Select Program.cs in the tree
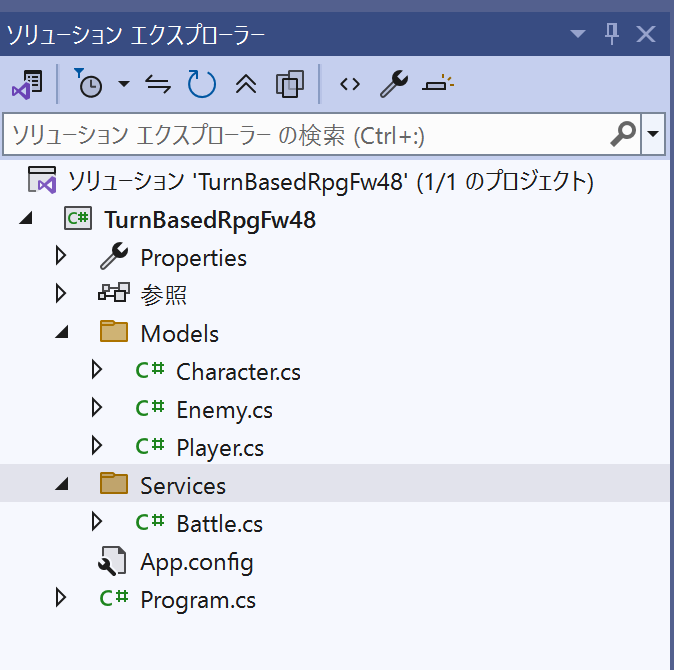This screenshot has width=674, height=670. coord(198,600)
